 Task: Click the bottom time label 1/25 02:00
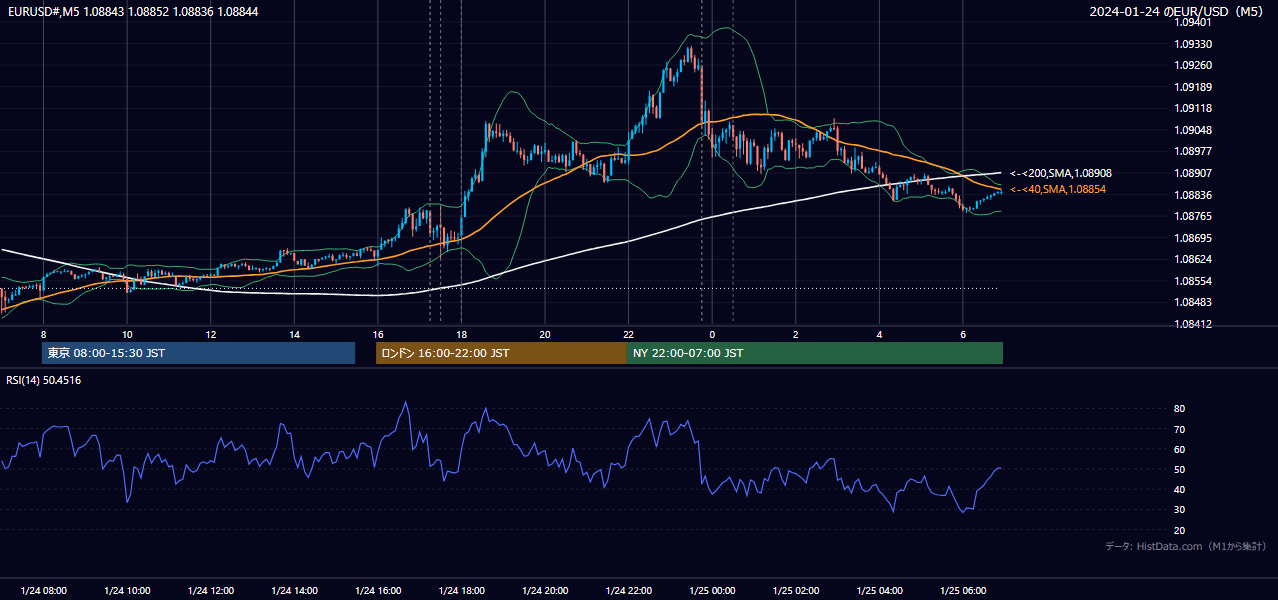(795, 591)
